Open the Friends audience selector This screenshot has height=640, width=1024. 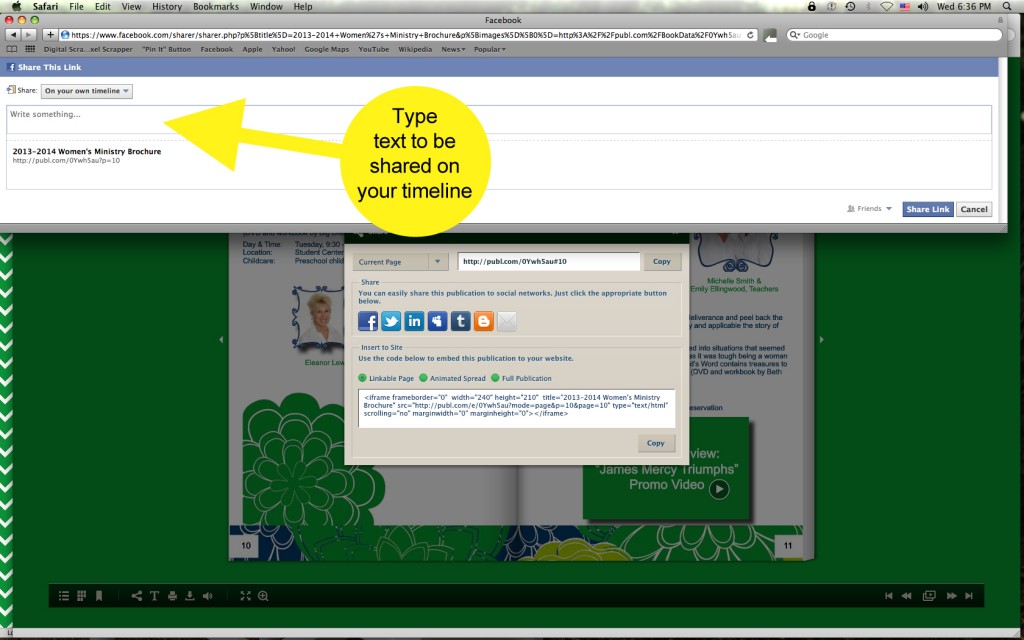click(869, 209)
